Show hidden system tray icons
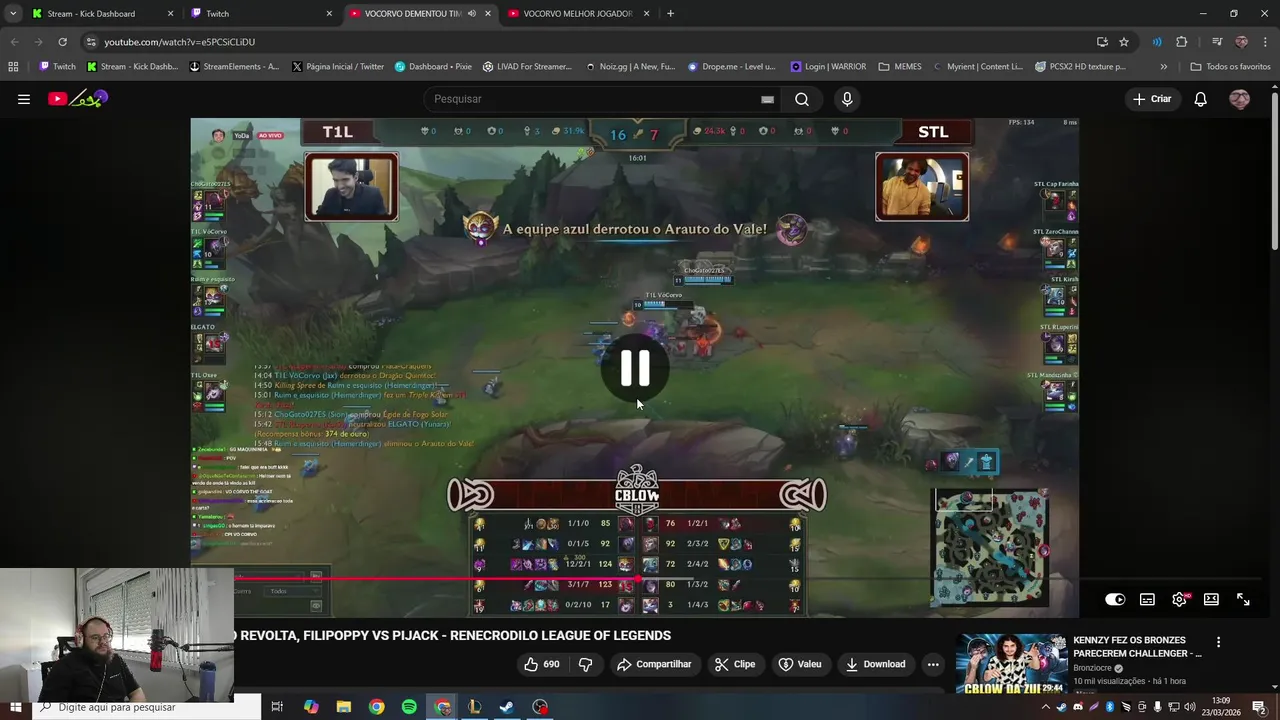The width and height of the screenshot is (1280, 720). tap(1046, 707)
